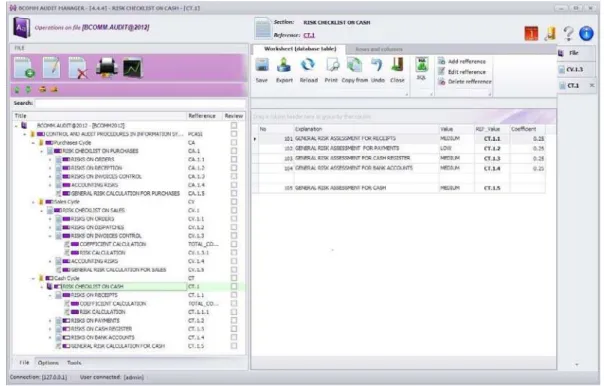Click the blue info icon
Screen dimensions: 604x386
[586, 33]
